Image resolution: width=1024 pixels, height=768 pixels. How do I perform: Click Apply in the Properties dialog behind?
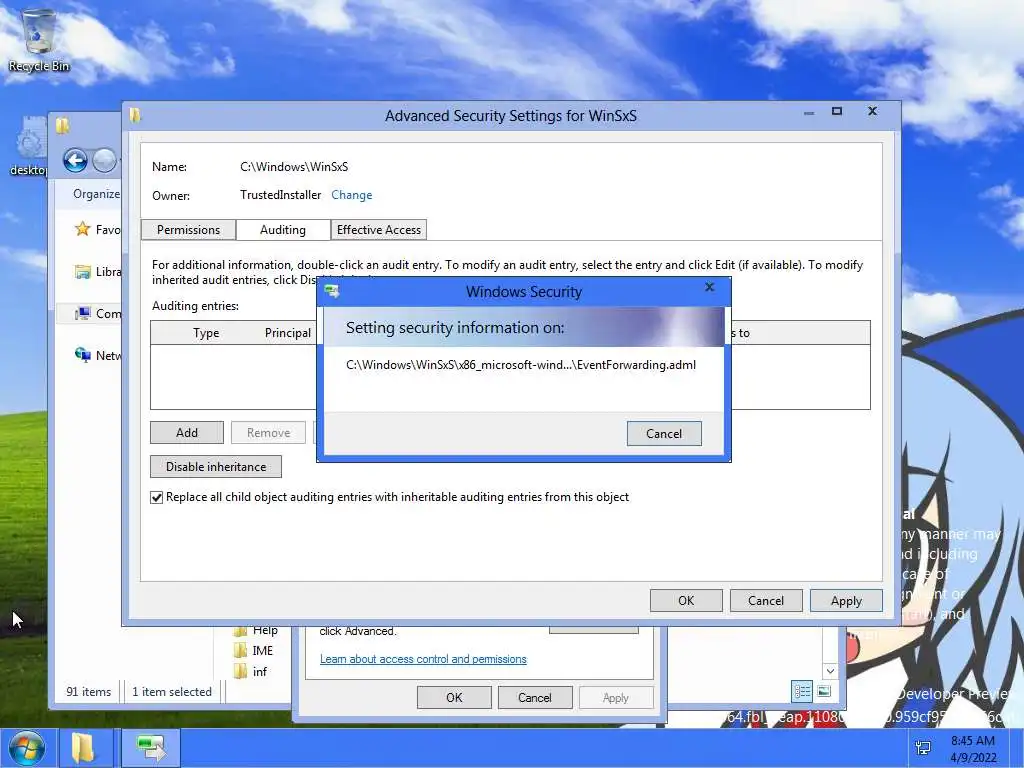(x=616, y=697)
